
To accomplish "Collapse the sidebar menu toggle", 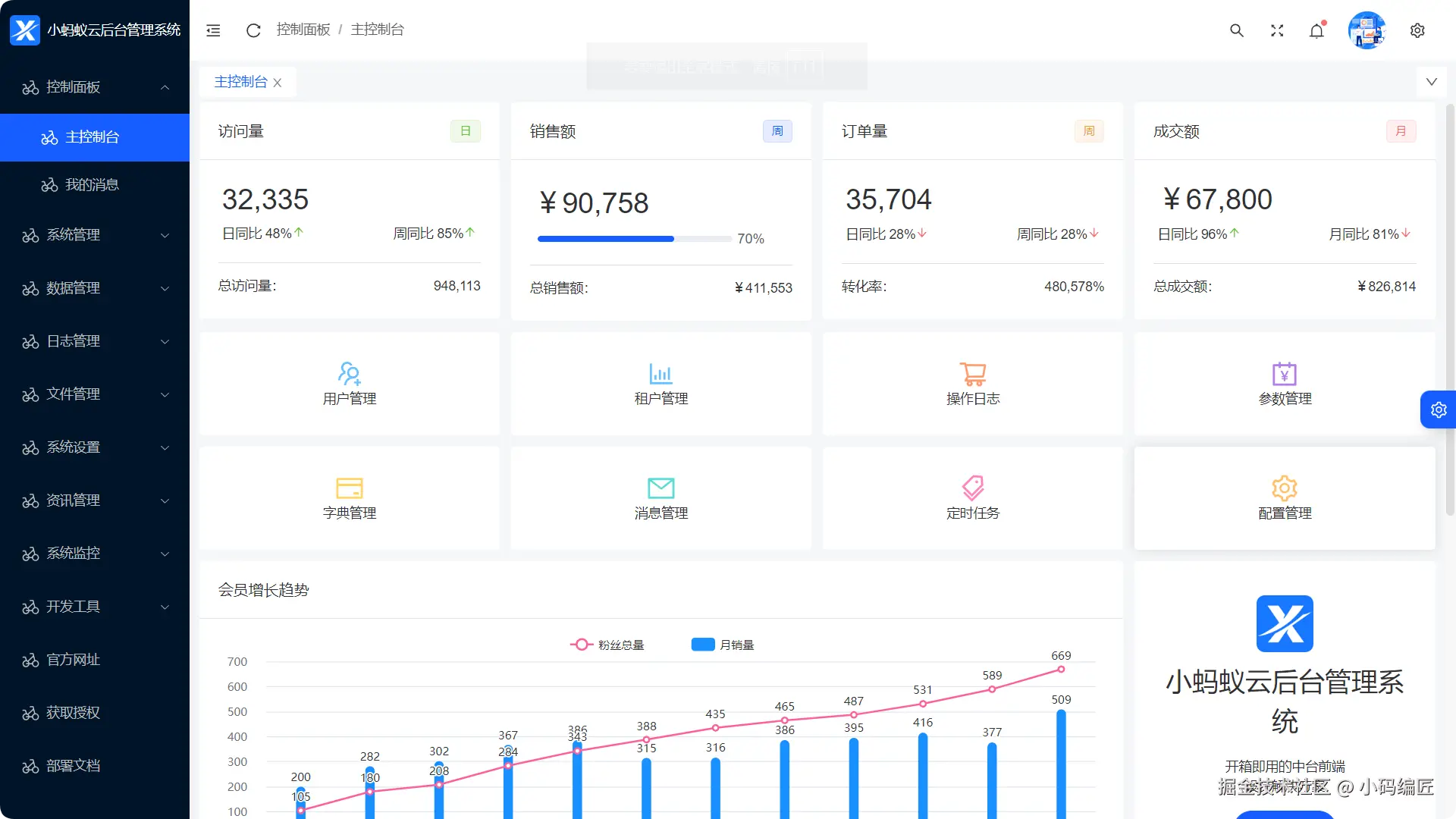I will (x=213, y=30).
